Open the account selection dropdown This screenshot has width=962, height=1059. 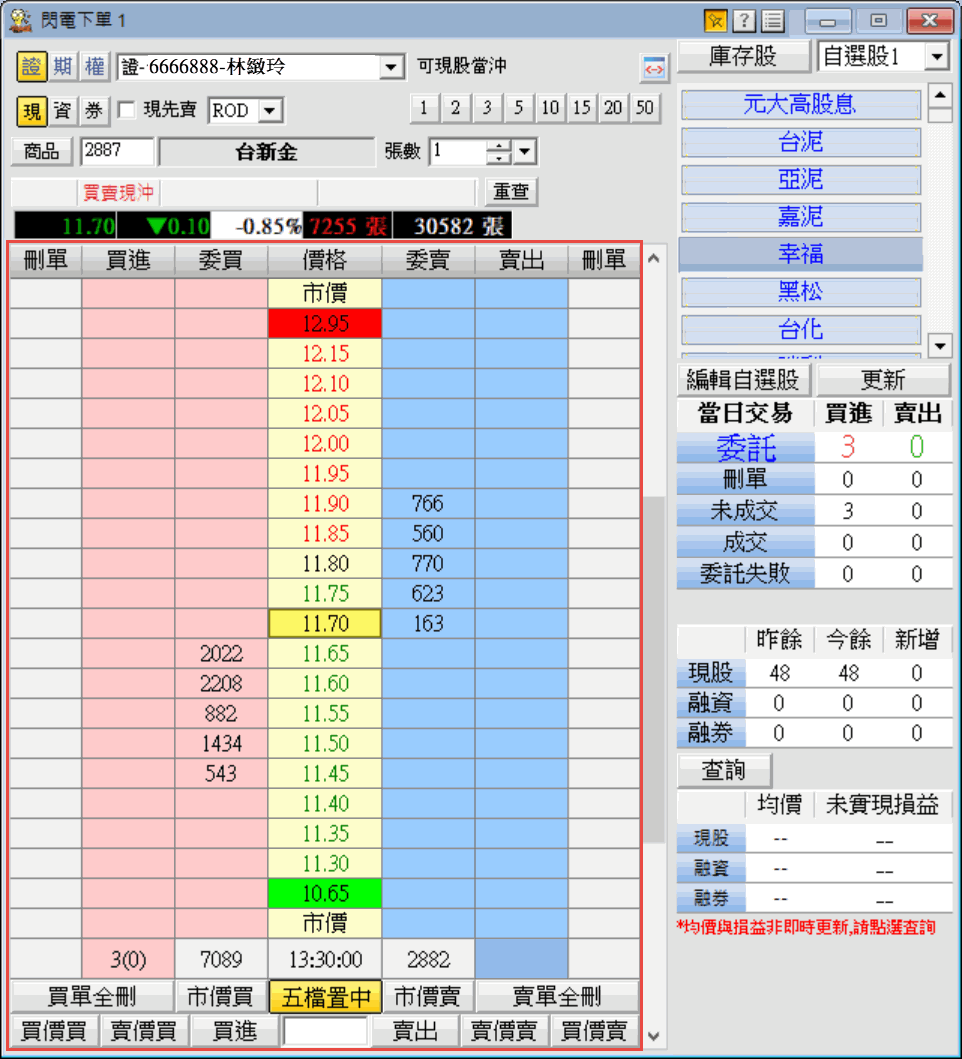pos(390,68)
